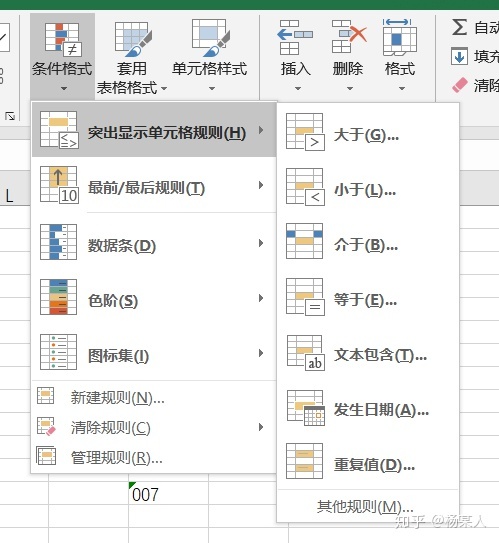Screen dimensions: 499x543
Task: Click the 格式 format cells icon
Action: [400, 37]
